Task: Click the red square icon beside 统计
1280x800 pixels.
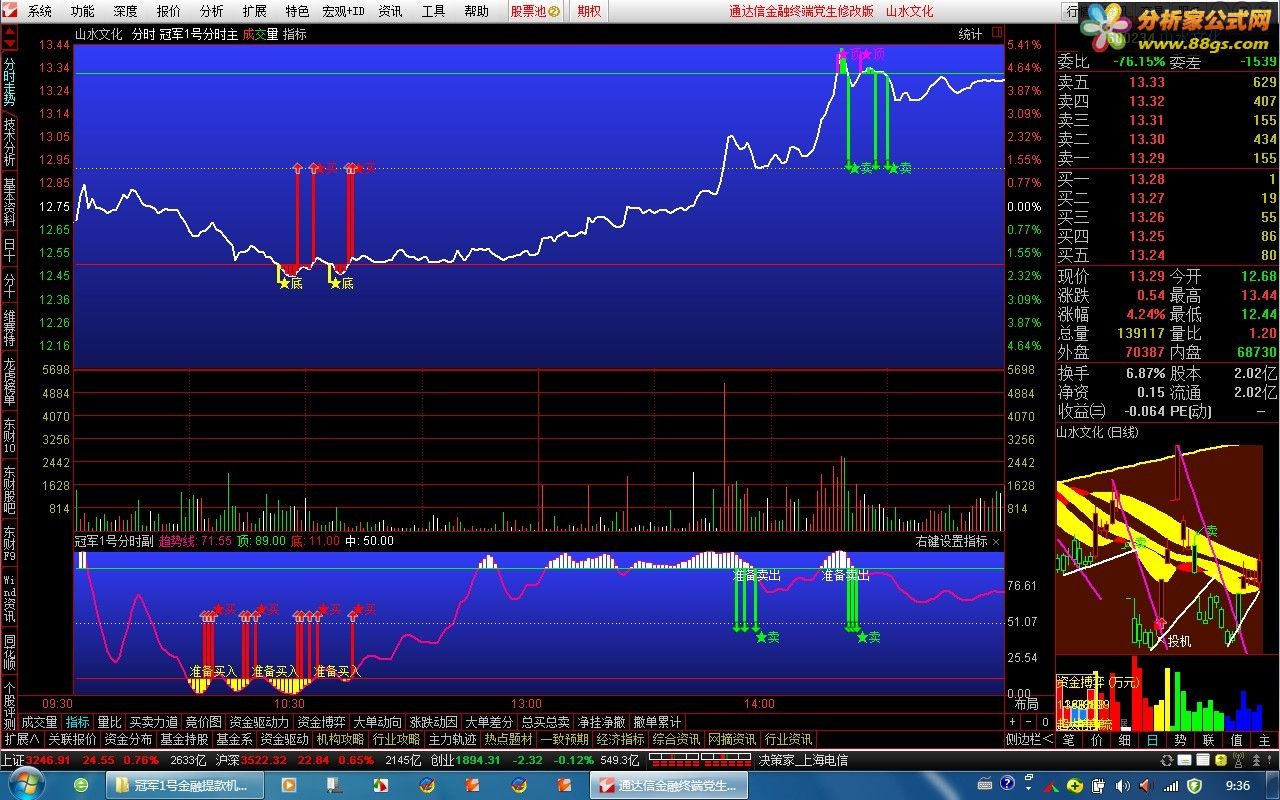Action: (997, 34)
